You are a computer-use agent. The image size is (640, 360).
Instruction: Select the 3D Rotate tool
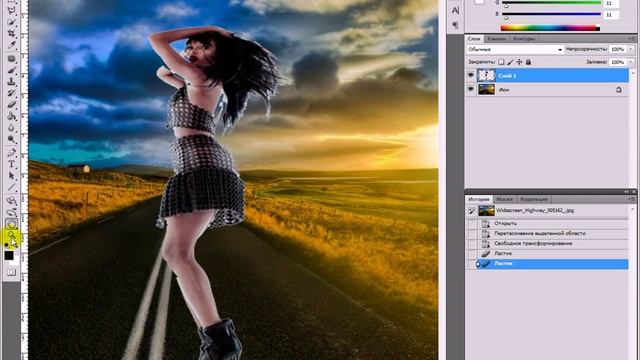click(11, 201)
